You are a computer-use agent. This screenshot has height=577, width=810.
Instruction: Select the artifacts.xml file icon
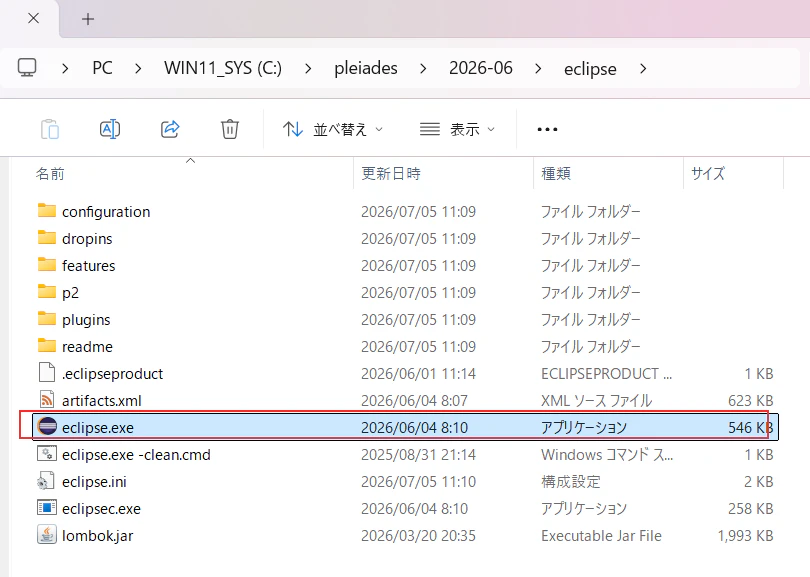[47, 400]
